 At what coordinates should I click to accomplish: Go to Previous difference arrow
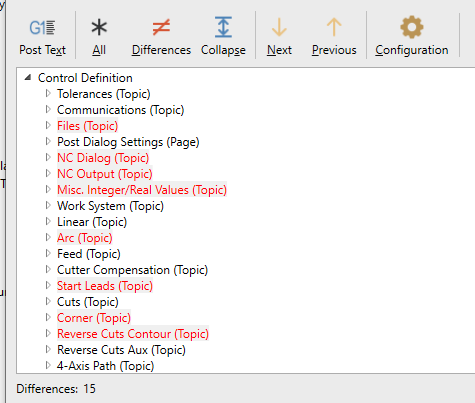click(334, 36)
